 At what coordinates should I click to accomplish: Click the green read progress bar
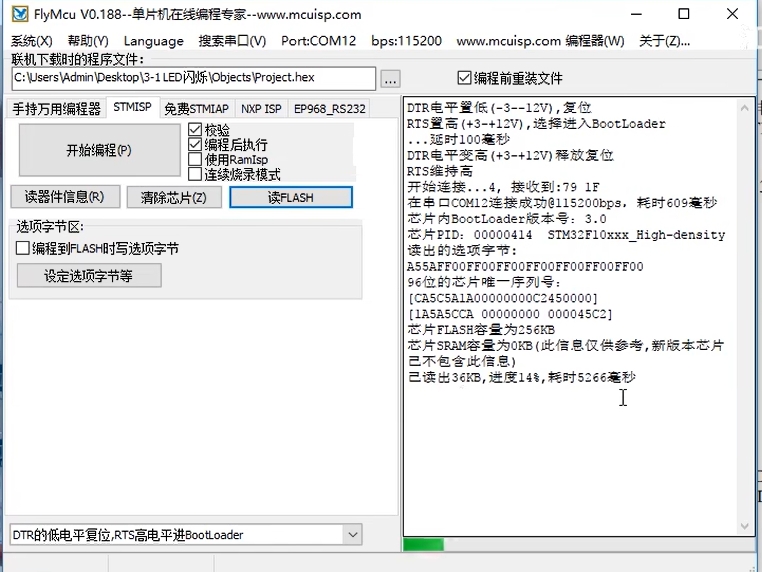click(x=423, y=545)
